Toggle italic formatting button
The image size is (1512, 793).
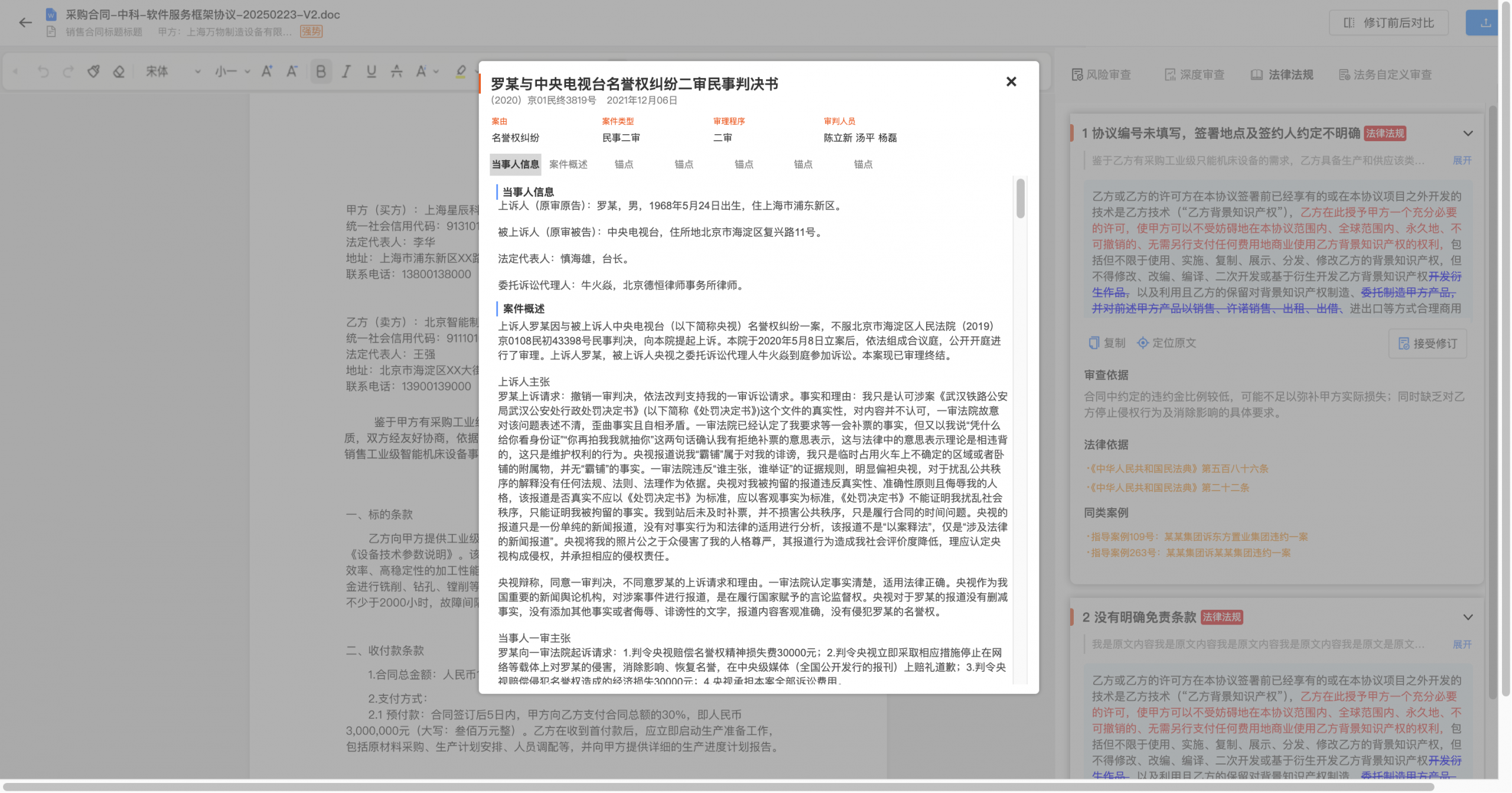[346, 71]
